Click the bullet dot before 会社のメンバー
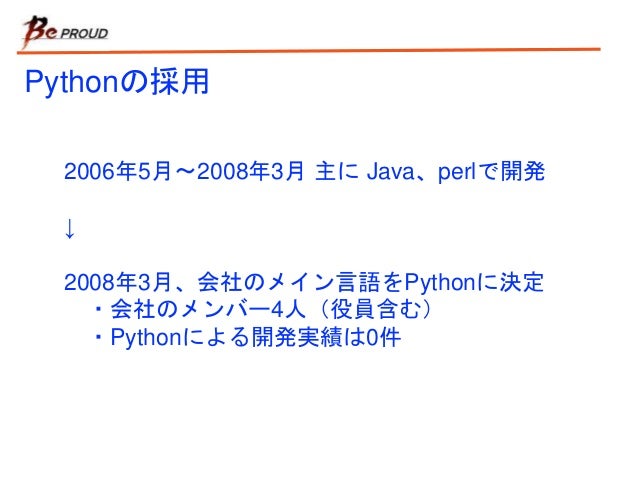This screenshot has width=638, height=479. (98, 309)
